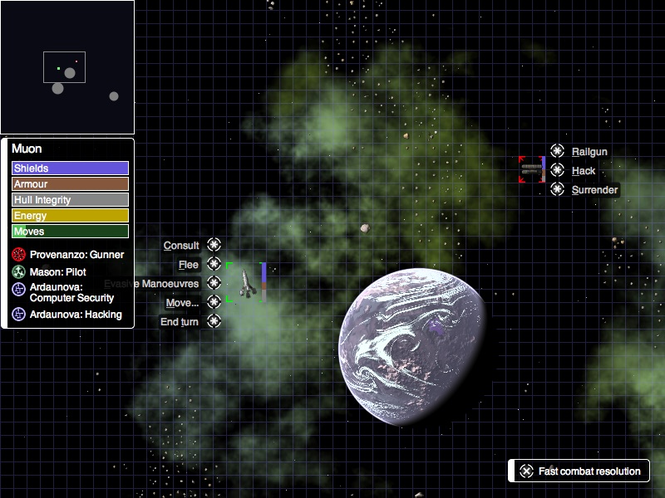The image size is (665, 498).
Task: Select the Mason: Pilot crew entry
Action: point(58,270)
